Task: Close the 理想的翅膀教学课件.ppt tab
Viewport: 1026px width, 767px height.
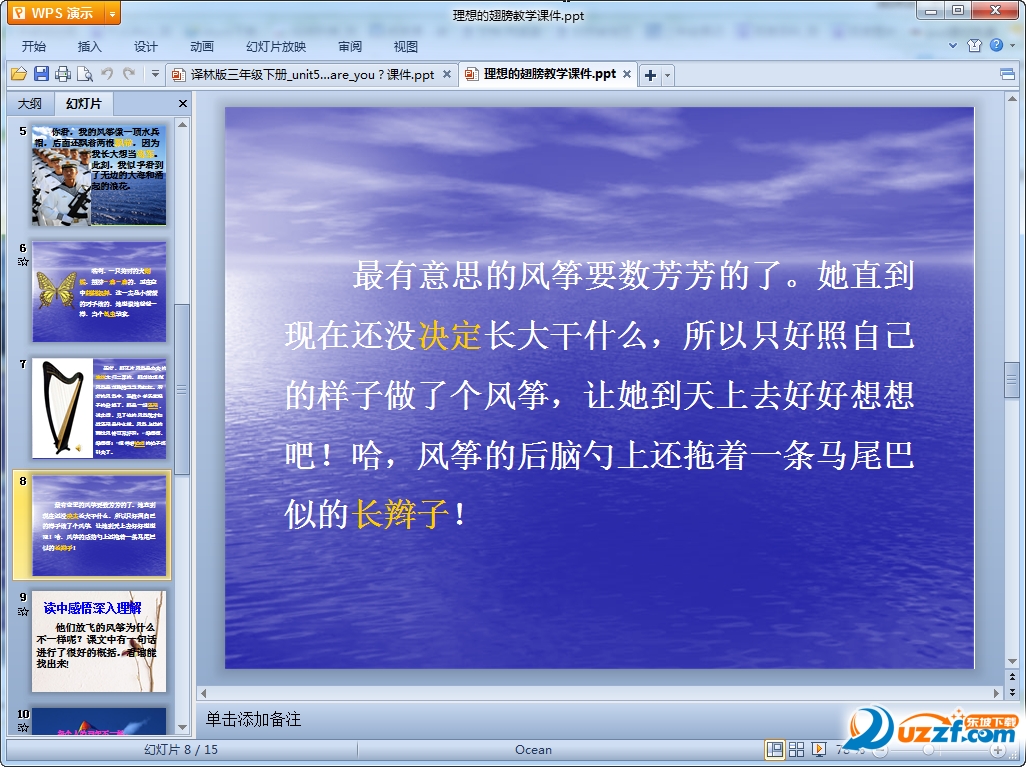Action: 627,74
